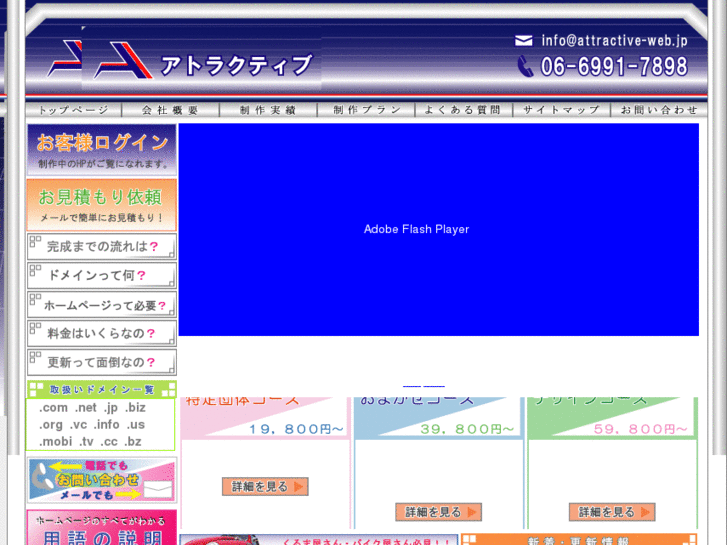Open 更新って面倒なの? sidebar button
This screenshot has width=727, height=545.
102,362
